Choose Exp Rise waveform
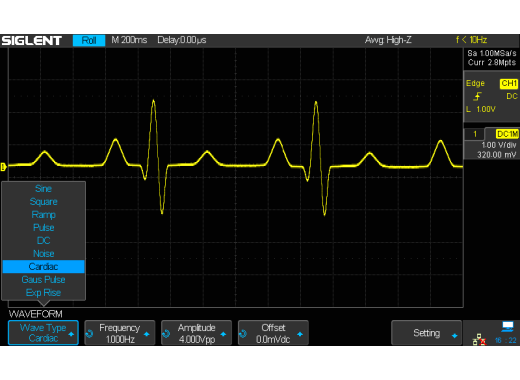Screen dimensions: 520x380 point(43,293)
